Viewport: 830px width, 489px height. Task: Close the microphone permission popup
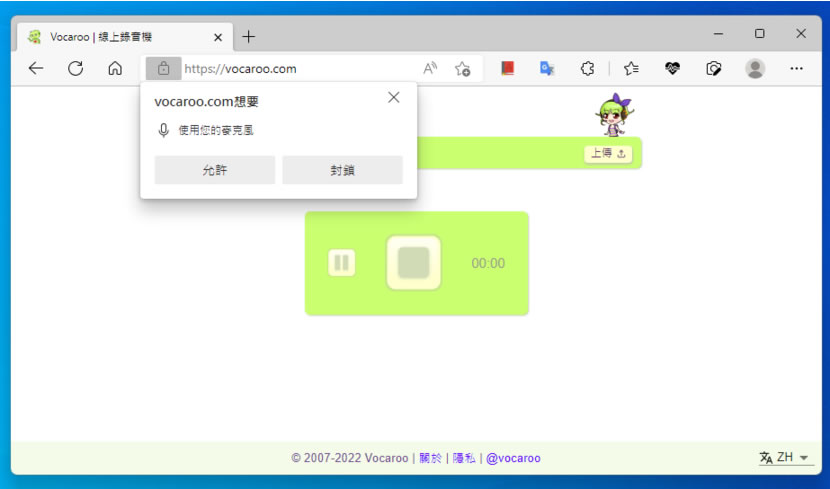click(393, 97)
